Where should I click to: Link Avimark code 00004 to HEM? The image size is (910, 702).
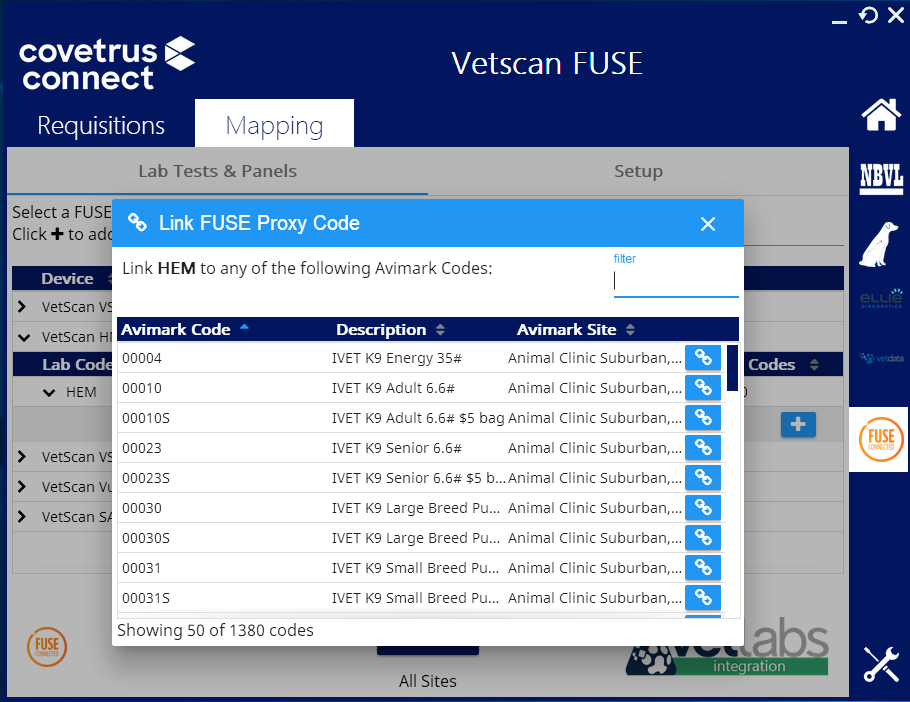(x=703, y=357)
